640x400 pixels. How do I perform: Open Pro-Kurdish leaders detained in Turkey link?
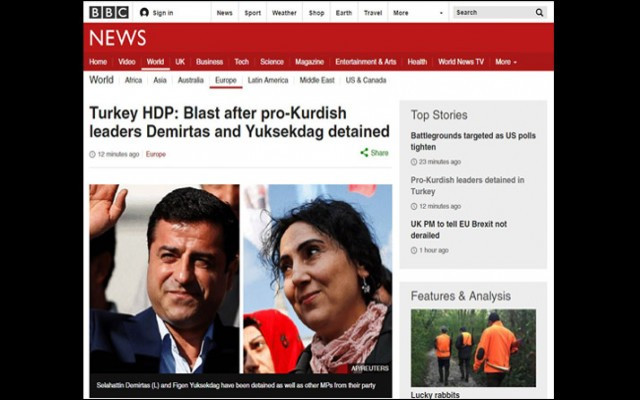(467, 185)
